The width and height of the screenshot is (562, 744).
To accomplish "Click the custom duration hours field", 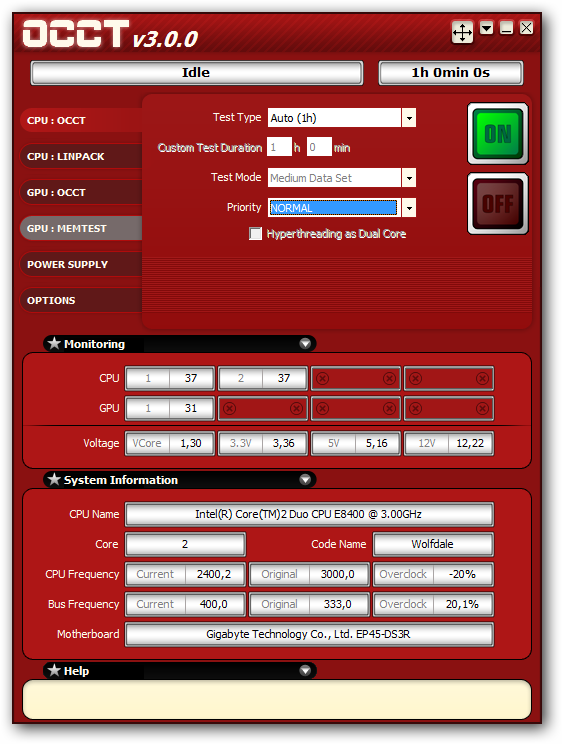I will (279, 147).
